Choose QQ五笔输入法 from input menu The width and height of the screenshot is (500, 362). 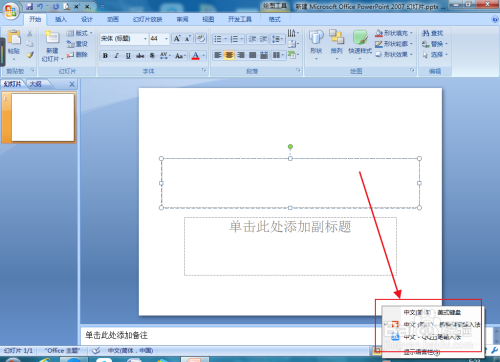click(x=432, y=337)
